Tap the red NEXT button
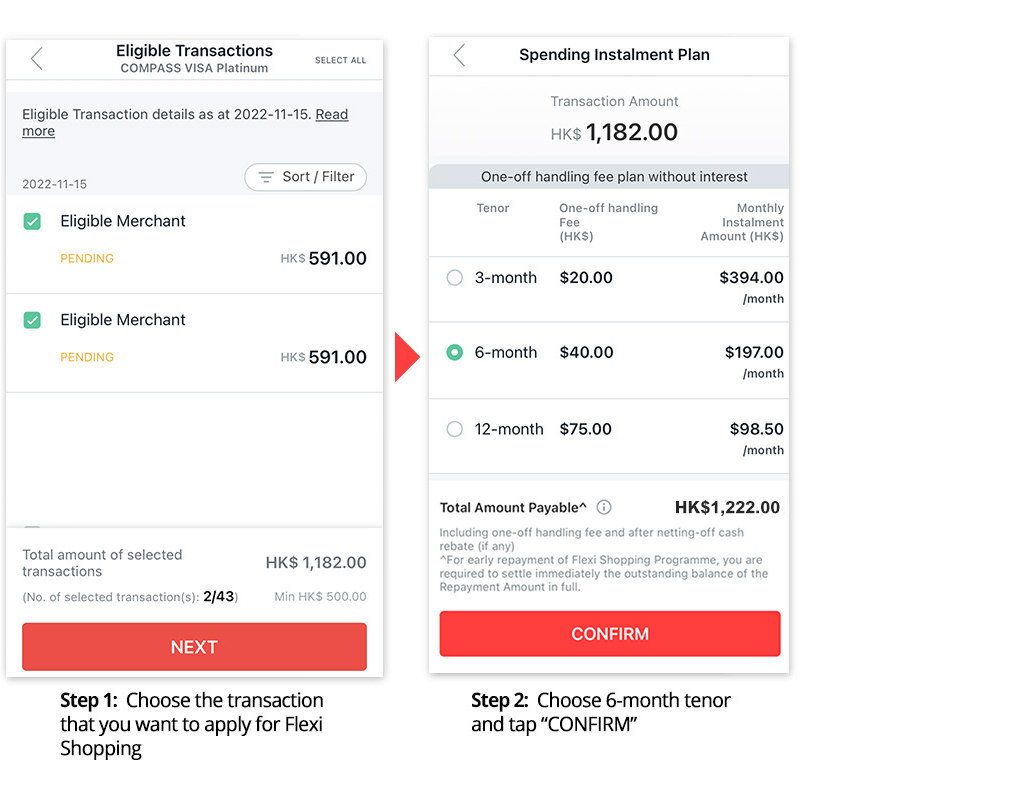This screenshot has width=1024, height=809. click(194, 647)
